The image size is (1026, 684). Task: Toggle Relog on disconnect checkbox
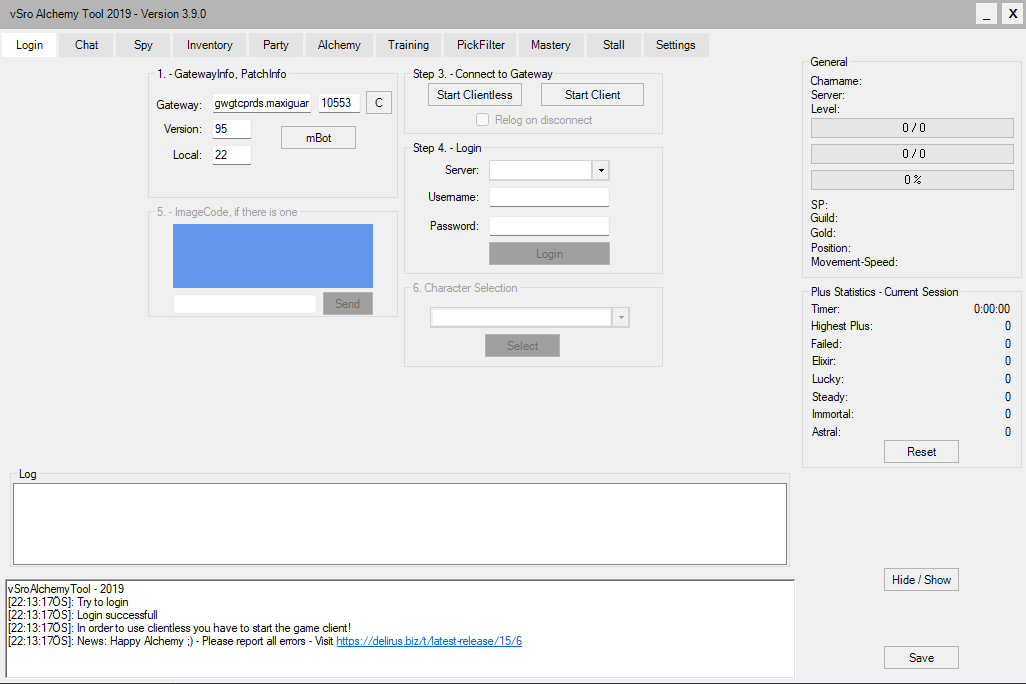(482, 120)
